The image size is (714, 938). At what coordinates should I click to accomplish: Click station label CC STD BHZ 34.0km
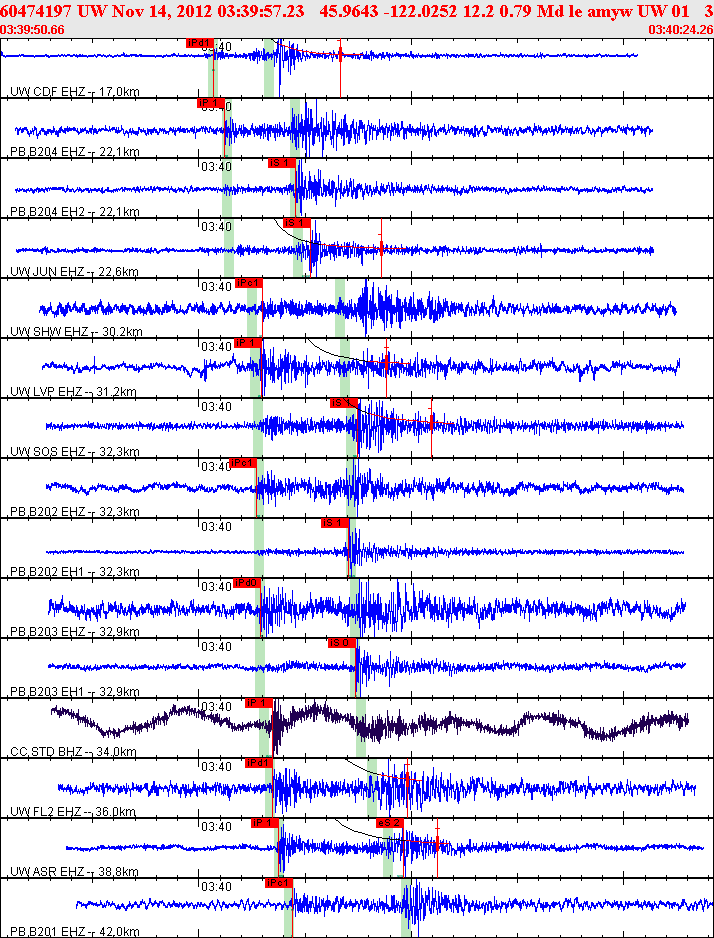coord(74,752)
